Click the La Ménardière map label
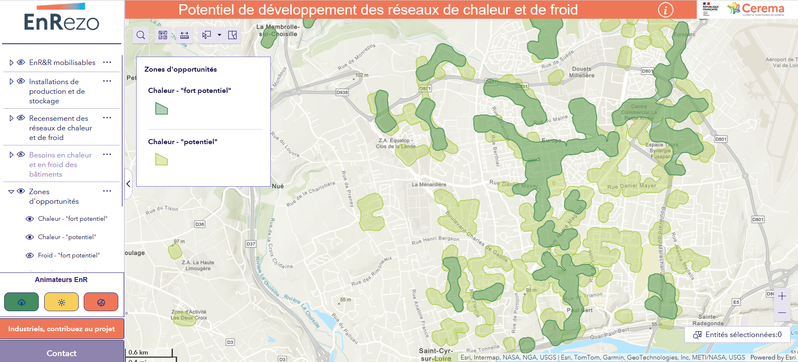798x362 pixels. pyautogui.click(x=429, y=184)
